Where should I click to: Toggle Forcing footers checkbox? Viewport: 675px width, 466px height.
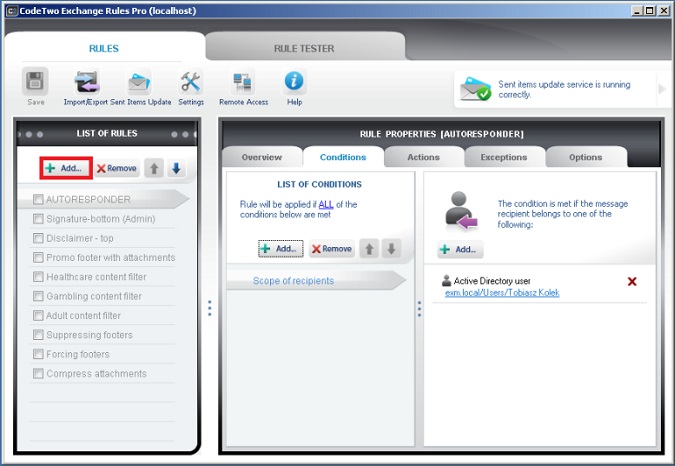tap(38, 354)
